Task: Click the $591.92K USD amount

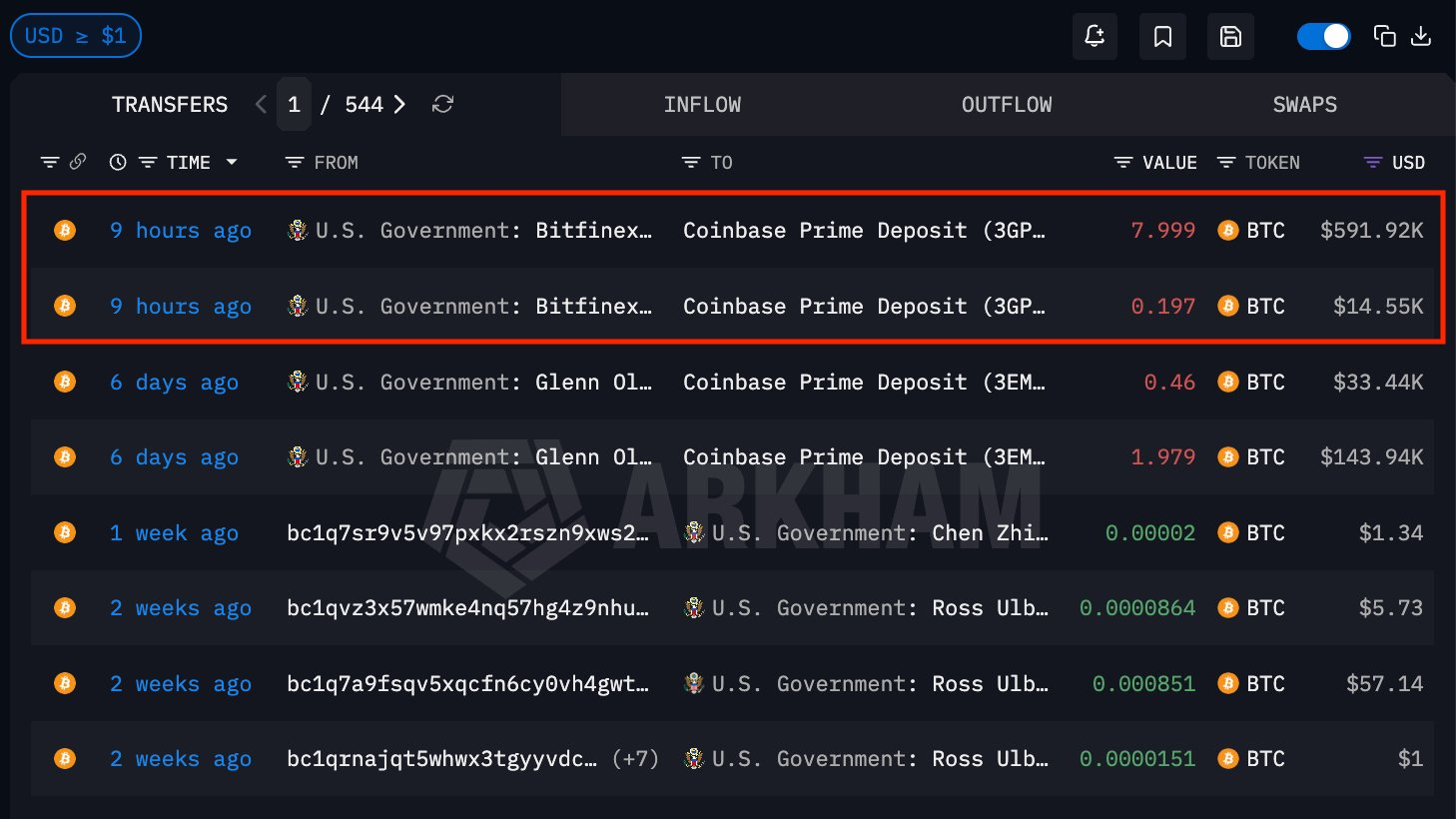Action: [1372, 231]
